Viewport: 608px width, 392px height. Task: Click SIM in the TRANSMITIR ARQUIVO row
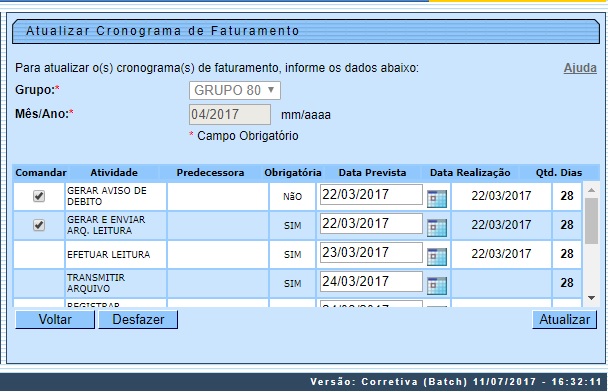(x=292, y=284)
